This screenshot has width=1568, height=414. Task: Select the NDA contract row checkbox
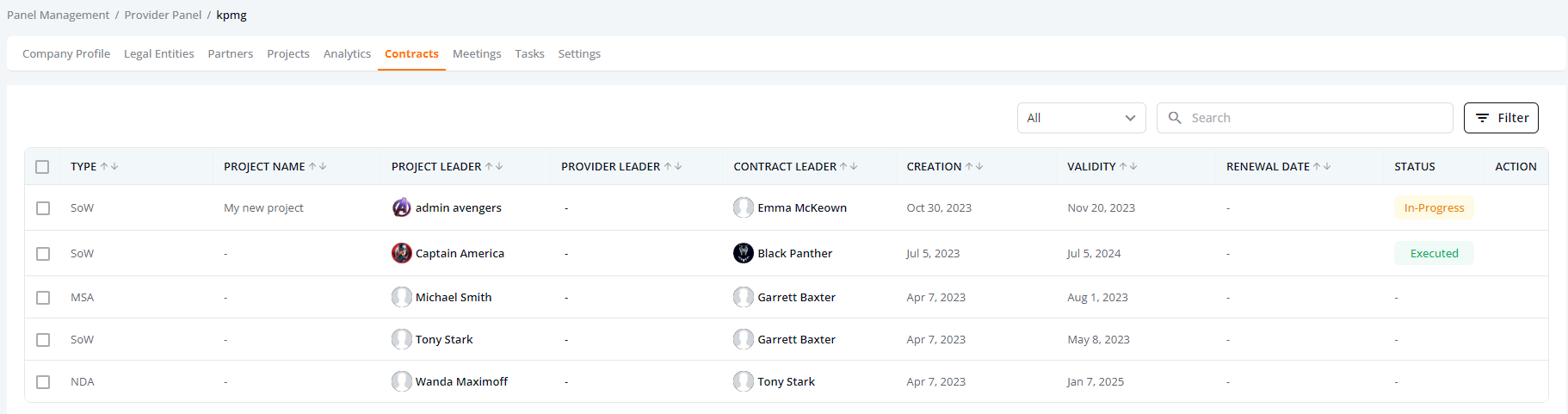[x=43, y=382]
